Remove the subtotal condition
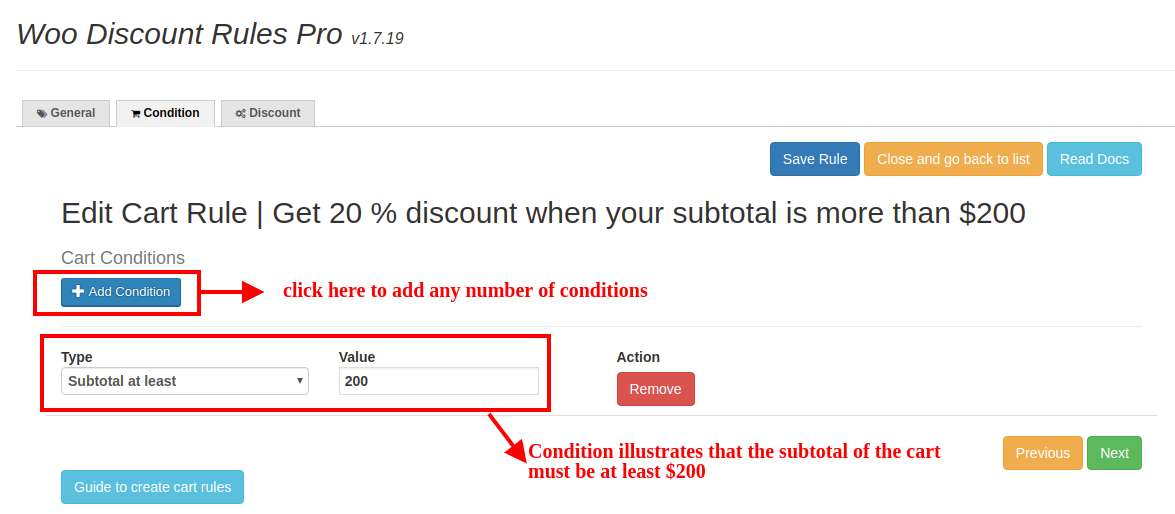1175x514 pixels. click(655, 389)
